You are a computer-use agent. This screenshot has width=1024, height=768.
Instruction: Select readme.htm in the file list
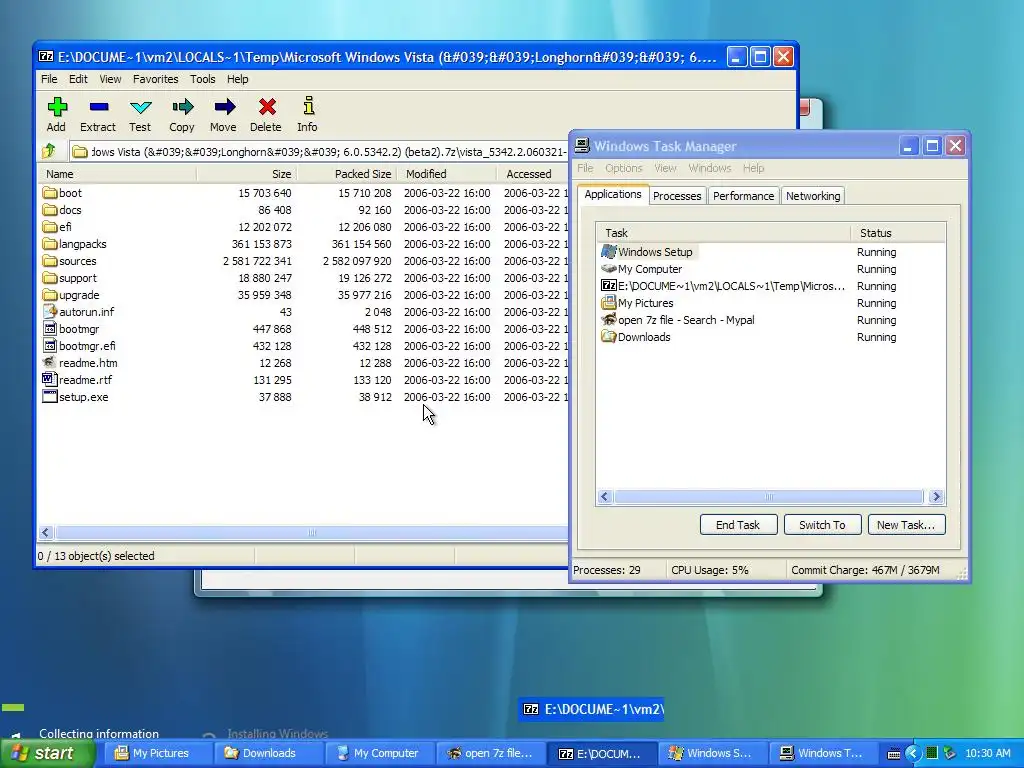tap(80, 362)
